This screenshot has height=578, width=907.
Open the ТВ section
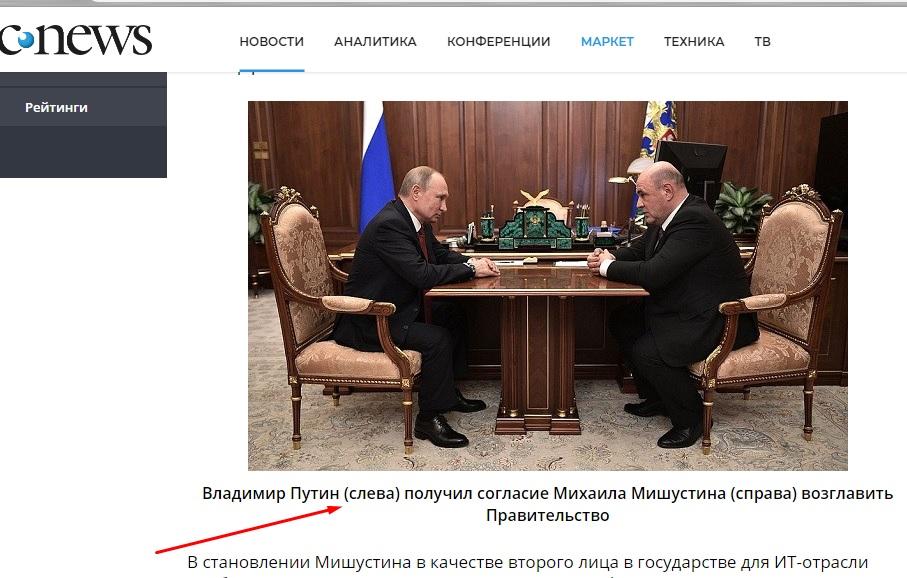tap(762, 42)
